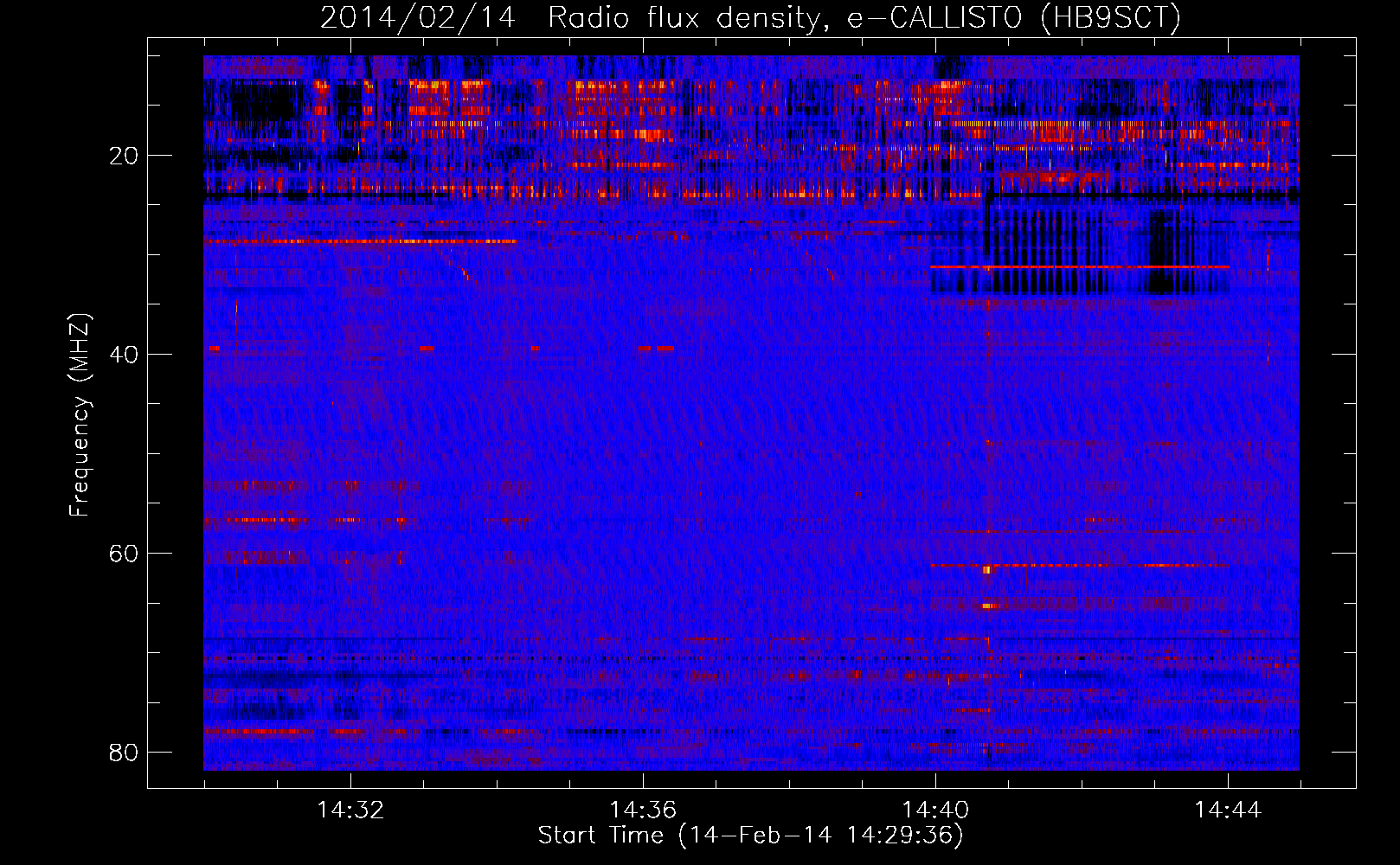1400x865 pixels.
Task: Click the 60 frequency tick label
Action: click(x=124, y=554)
